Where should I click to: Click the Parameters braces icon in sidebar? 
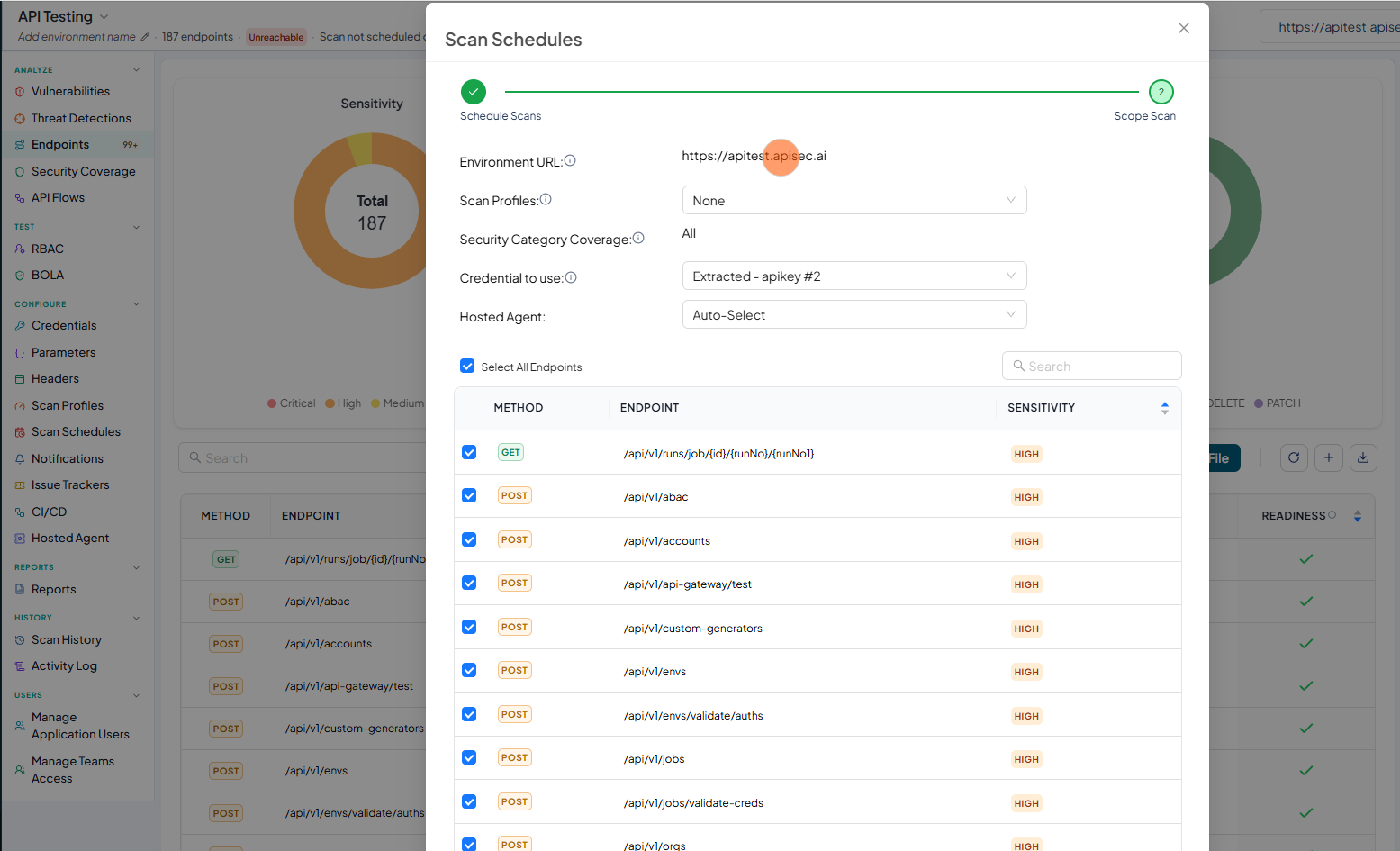(x=20, y=353)
